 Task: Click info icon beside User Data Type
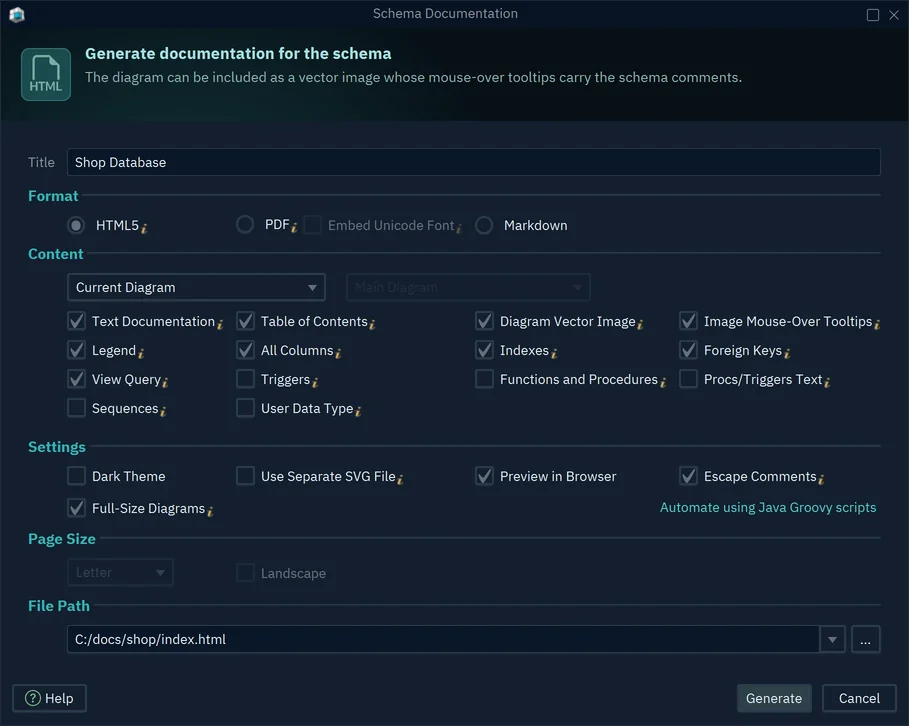click(358, 411)
